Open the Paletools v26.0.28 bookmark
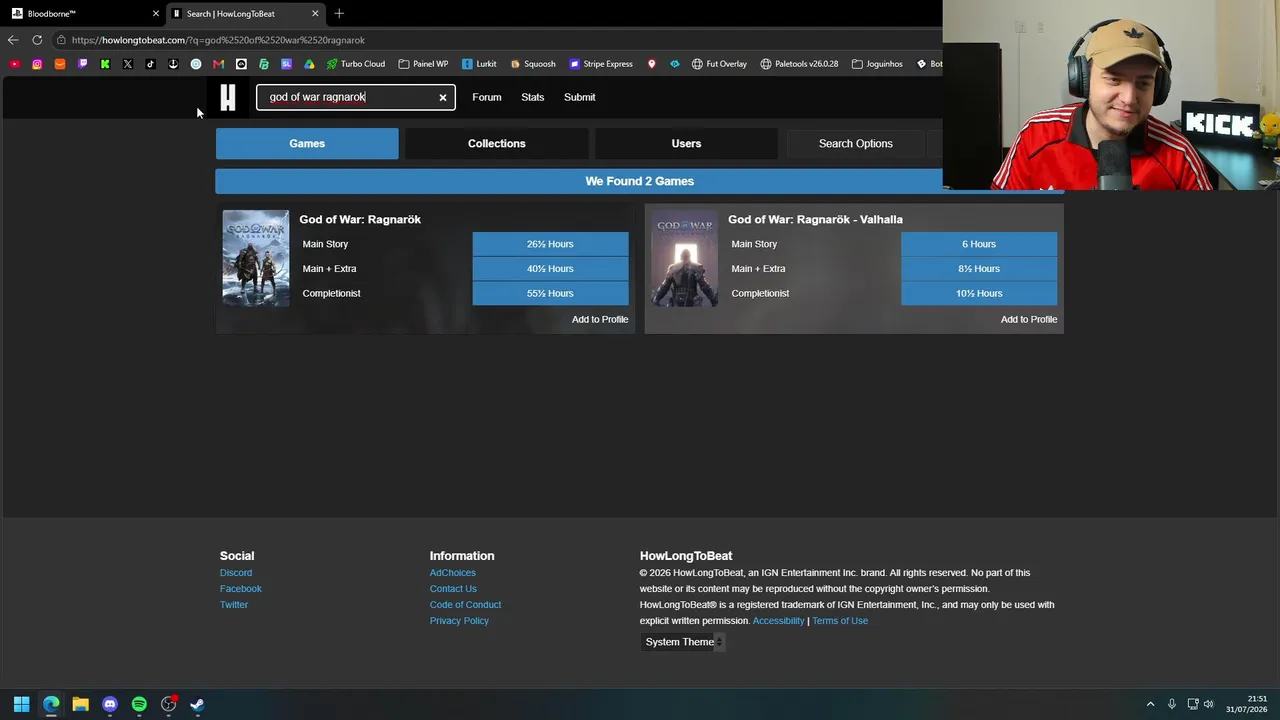 [x=799, y=64]
